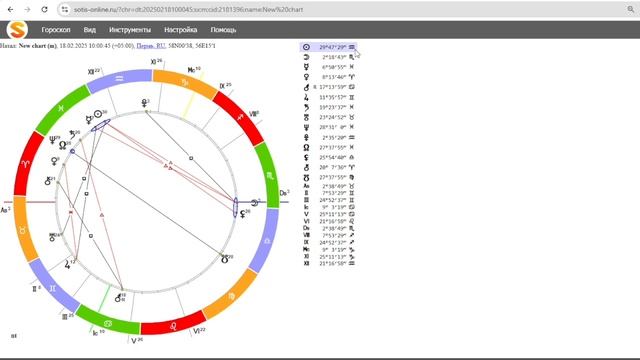Click the Sun glyph on the chart wheel
This screenshot has height=360, width=640.
(x=98, y=114)
